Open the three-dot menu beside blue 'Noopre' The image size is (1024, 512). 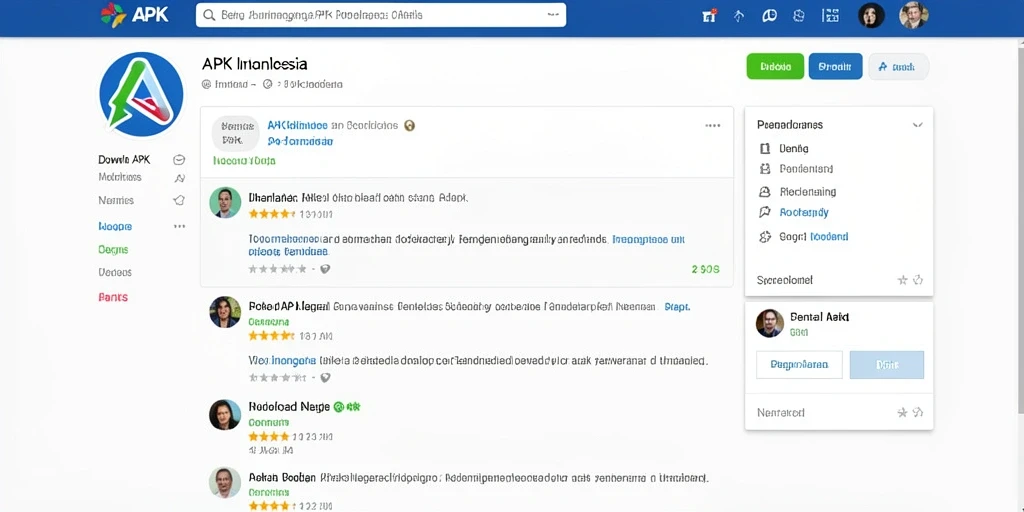[179, 227]
